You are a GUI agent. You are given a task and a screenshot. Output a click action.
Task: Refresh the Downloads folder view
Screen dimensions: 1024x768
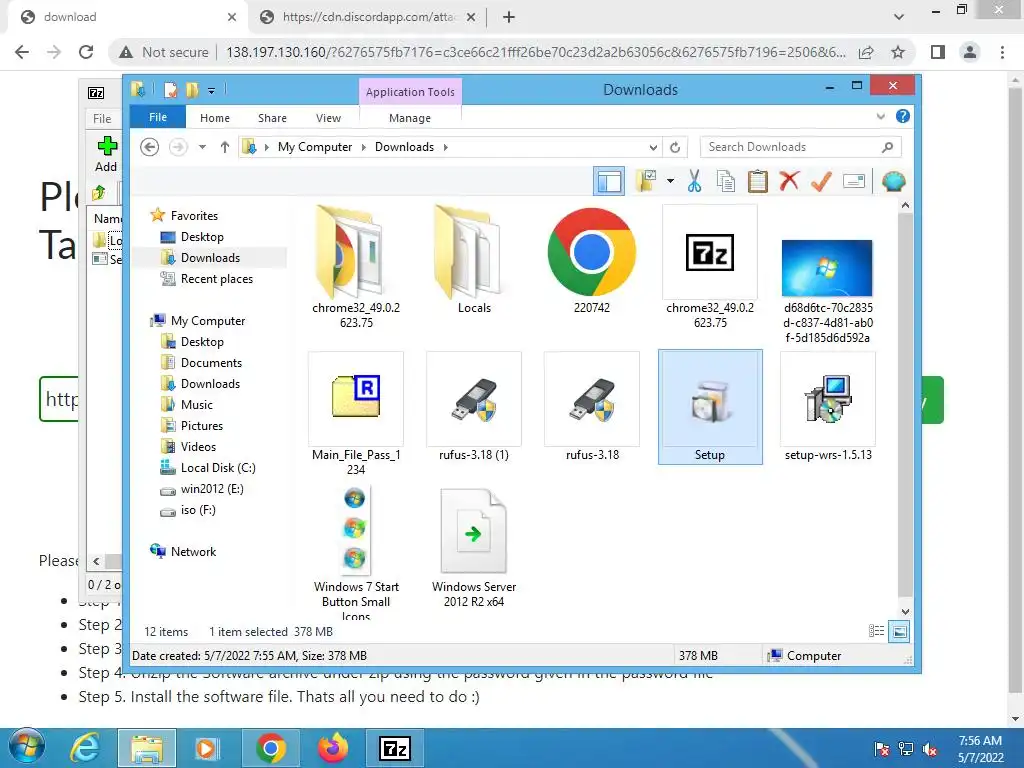pyautogui.click(x=675, y=147)
